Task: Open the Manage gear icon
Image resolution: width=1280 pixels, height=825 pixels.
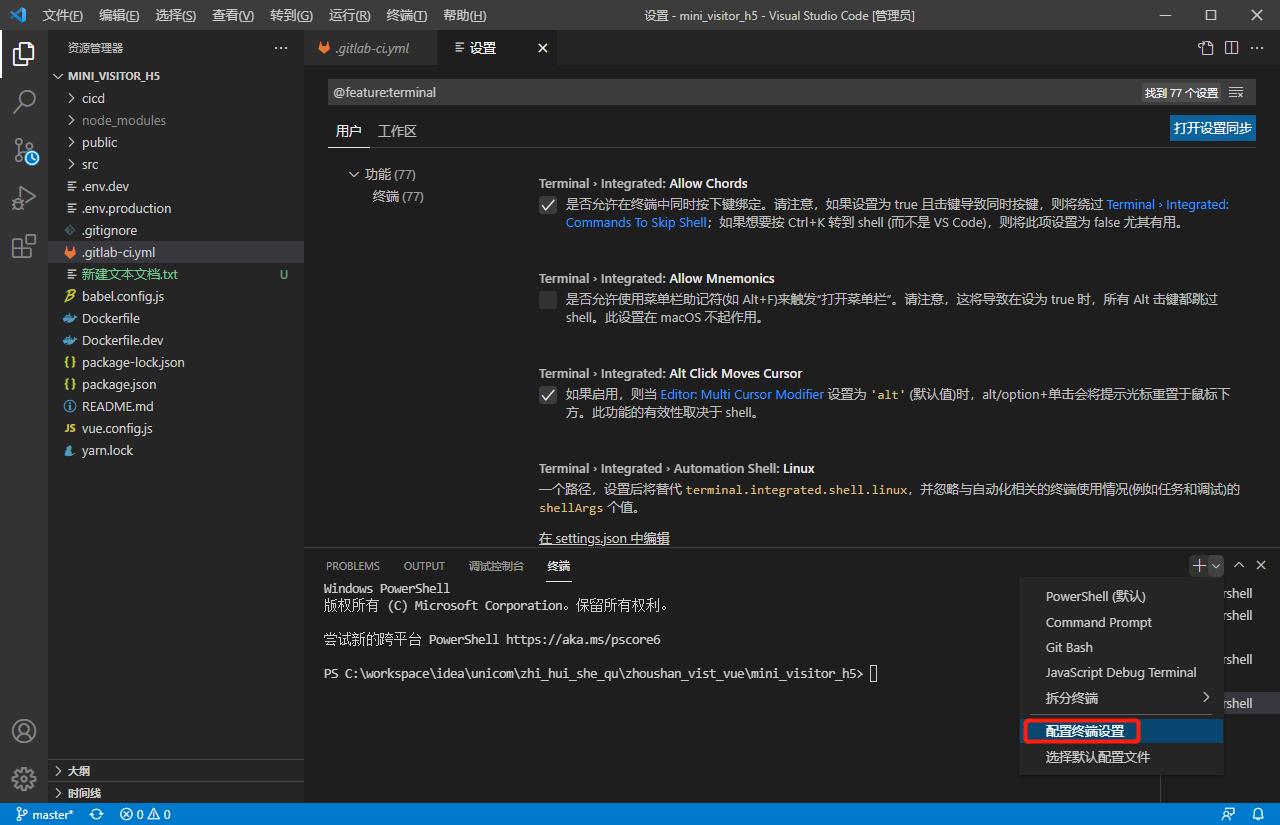Action: click(x=24, y=778)
